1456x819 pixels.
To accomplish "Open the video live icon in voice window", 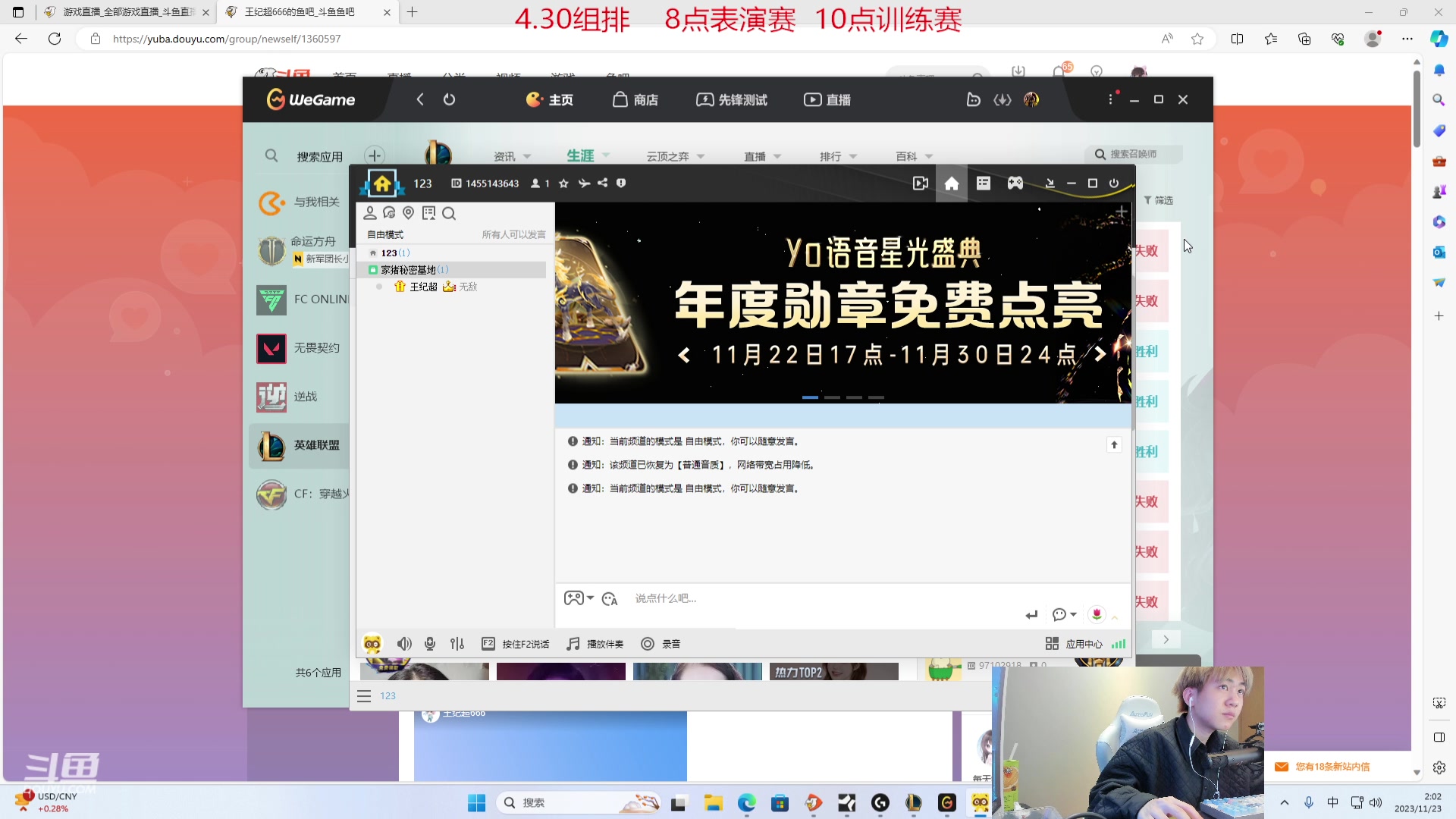I will (x=920, y=184).
